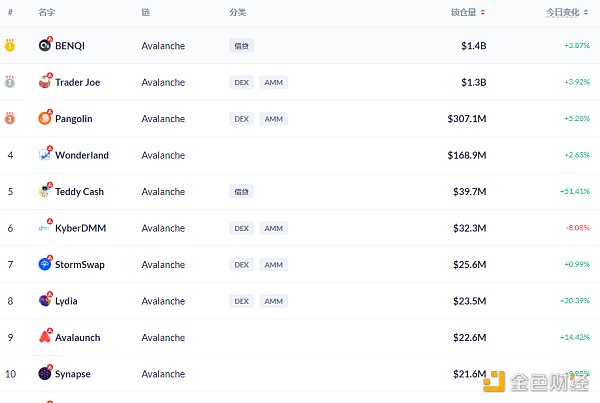The image size is (600, 403).
Task: Click the Synapse logo icon
Action: tap(45, 374)
